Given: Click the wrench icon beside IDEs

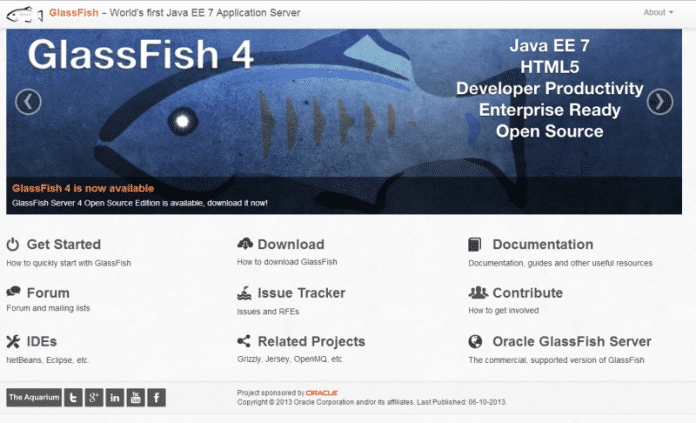Looking at the screenshot, I should (x=13, y=342).
